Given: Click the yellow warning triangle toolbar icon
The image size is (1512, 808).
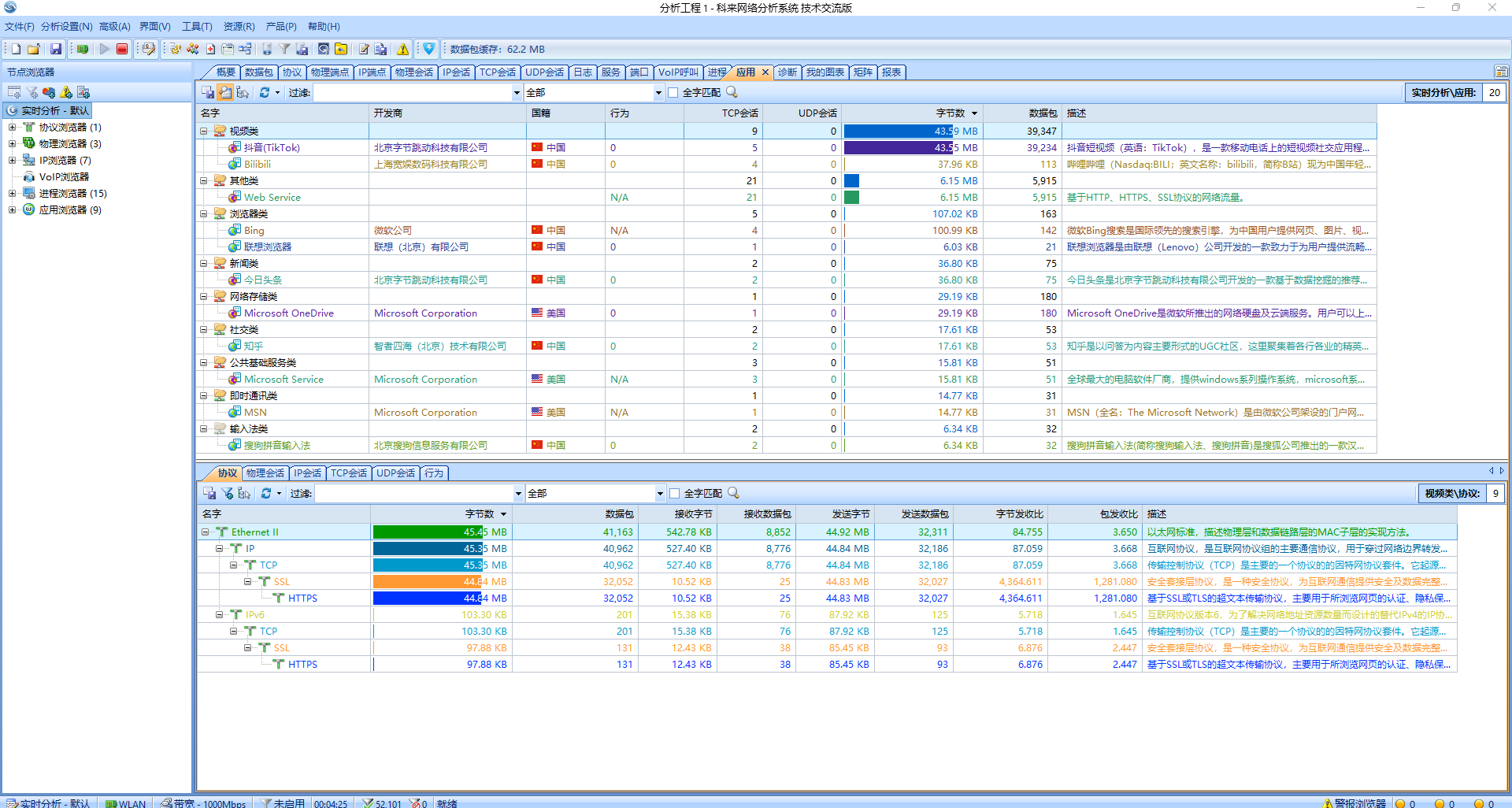Looking at the screenshot, I should pyautogui.click(x=403, y=49).
